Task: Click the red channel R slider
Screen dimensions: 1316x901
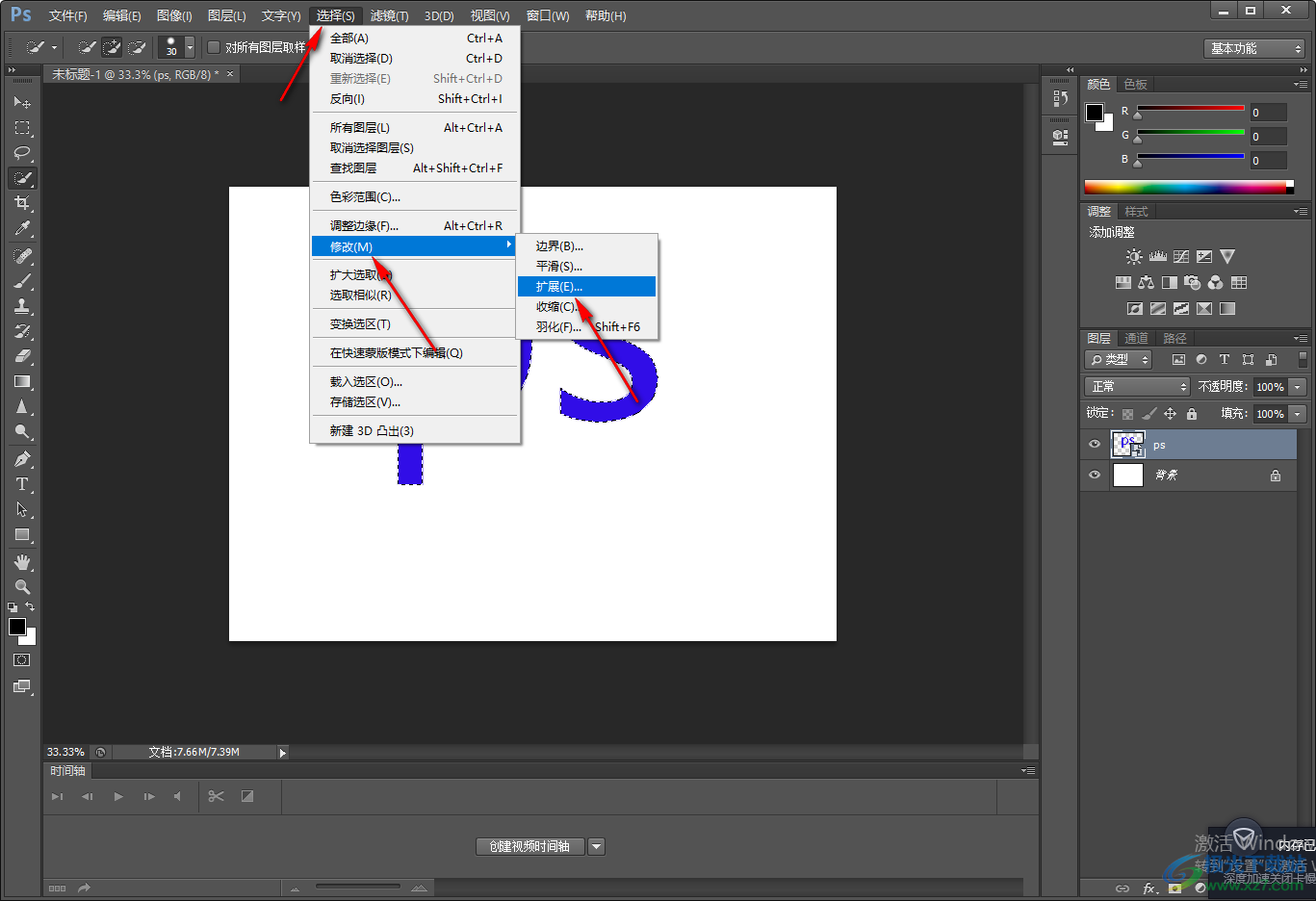Action: (x=1191, y=110)
